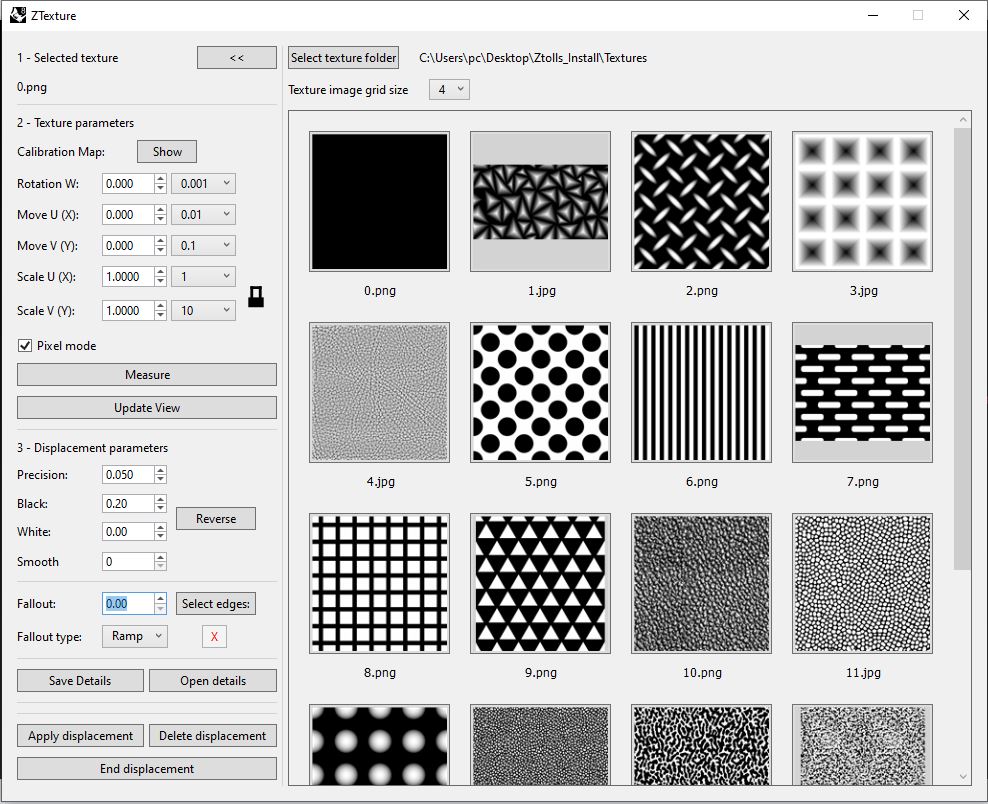The image size is (988, 804).
Task: Enable or disable Pixel mode checkbox
Action: [x=25, y=345]
